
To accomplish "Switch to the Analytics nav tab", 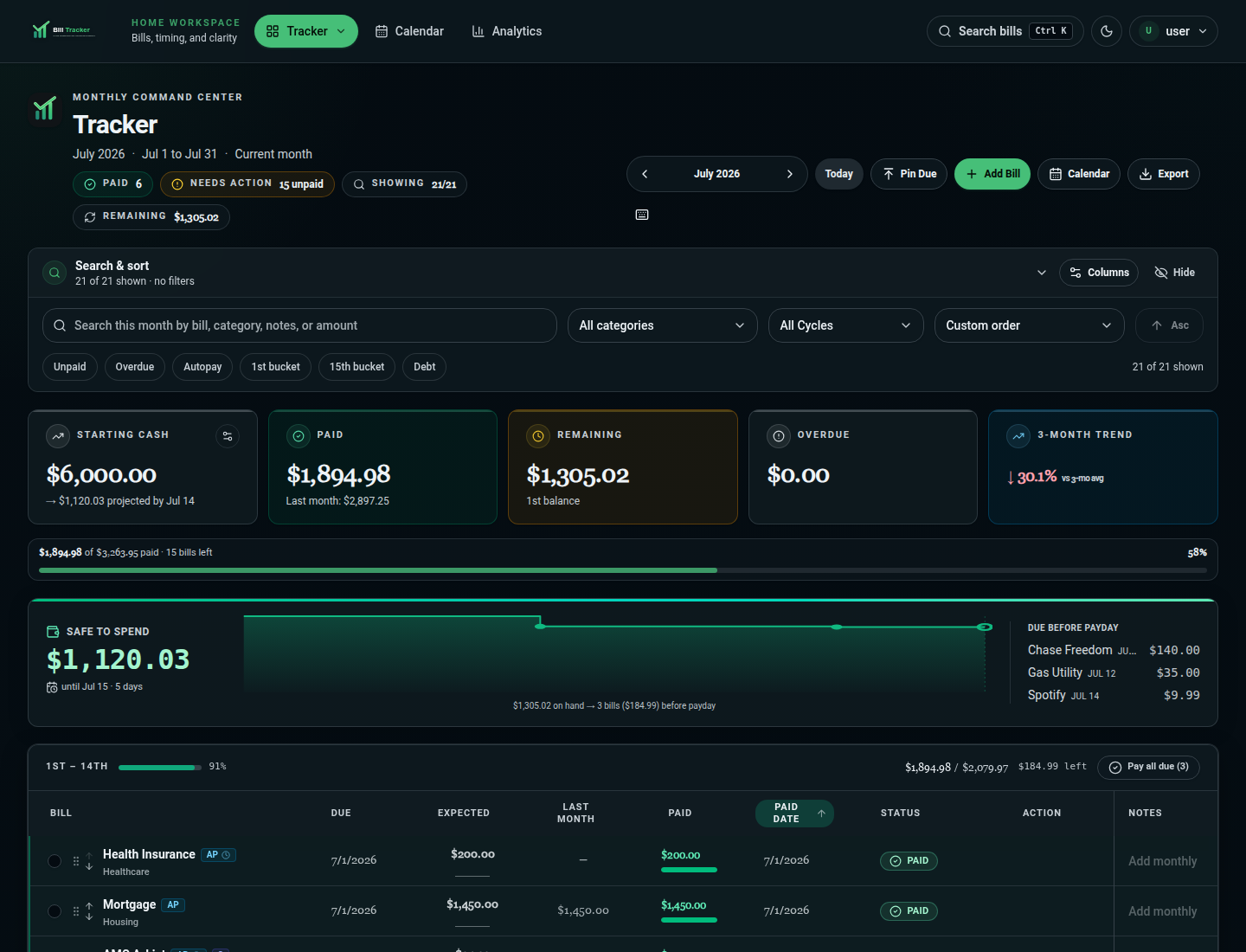I will (507, 31).
